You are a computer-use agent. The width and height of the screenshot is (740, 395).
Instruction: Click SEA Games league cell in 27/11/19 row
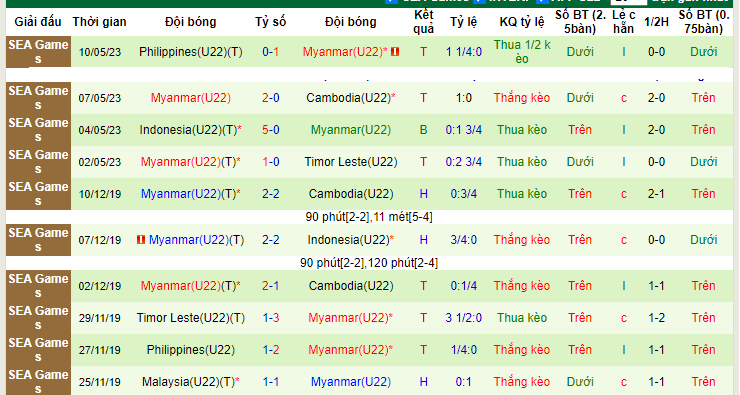(x=38, y=350)
